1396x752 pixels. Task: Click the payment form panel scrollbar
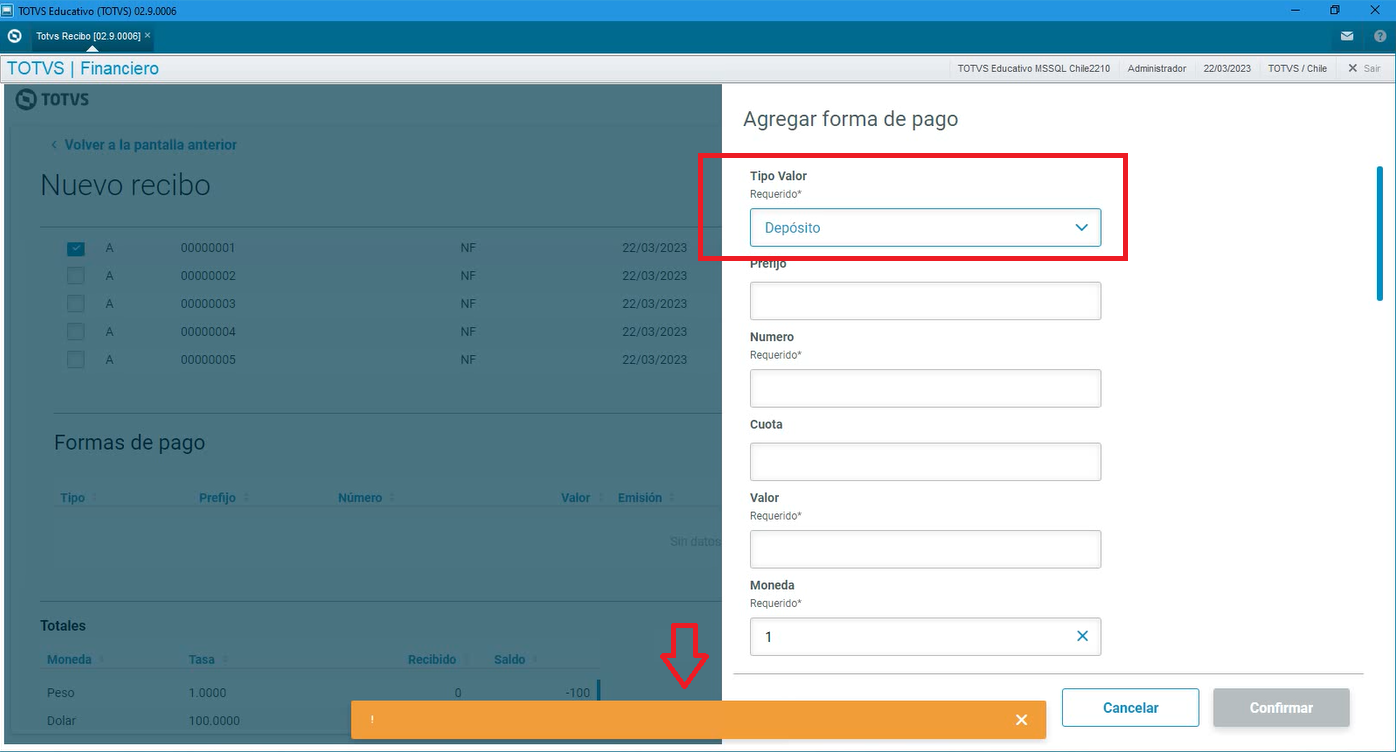1380,233
